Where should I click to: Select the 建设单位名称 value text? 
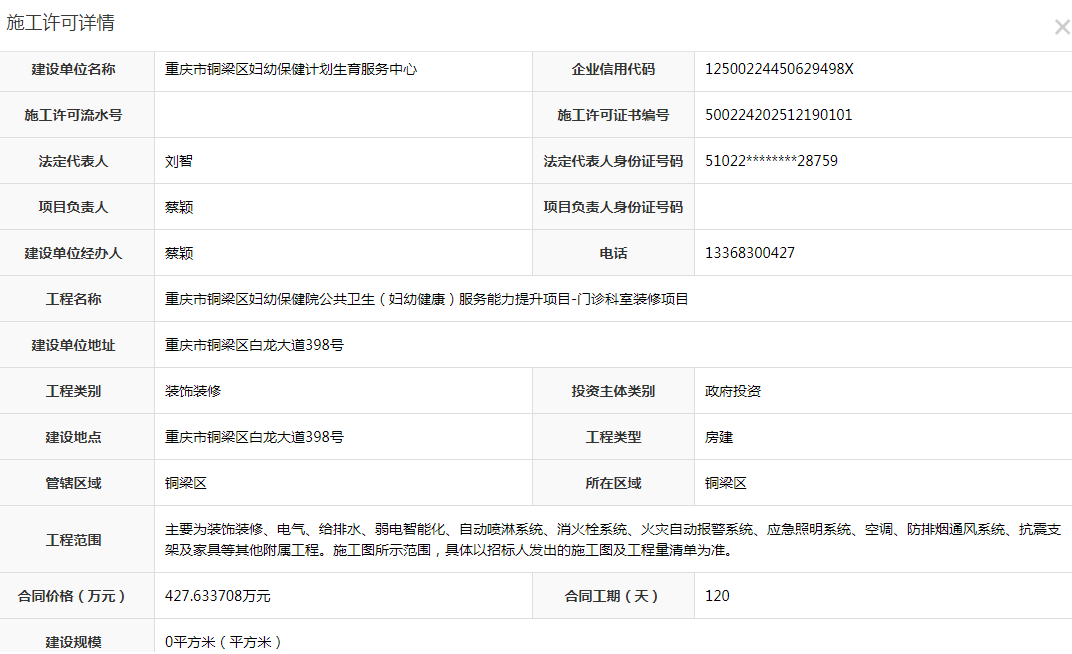[291, 69]
